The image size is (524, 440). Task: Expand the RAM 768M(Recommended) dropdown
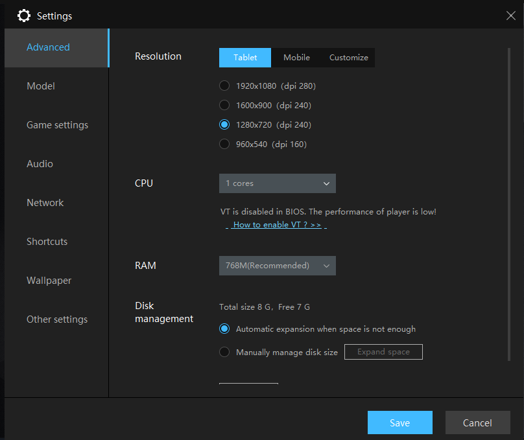(x=277, y=266)
